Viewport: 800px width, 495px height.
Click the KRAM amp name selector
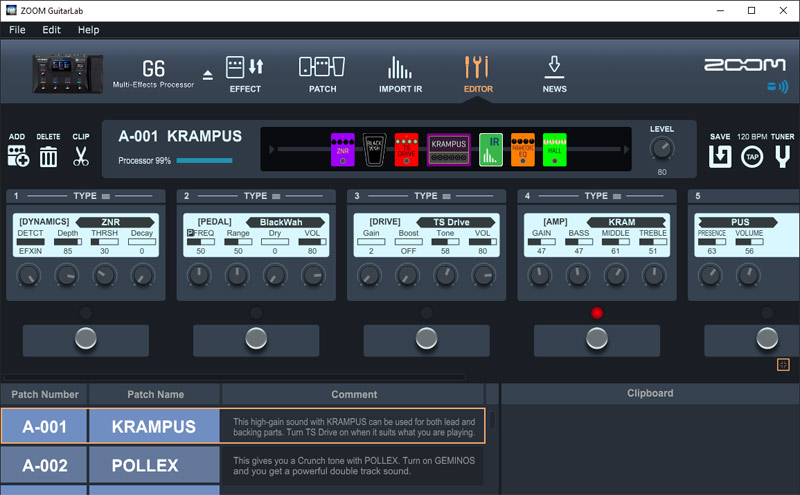[626, 222]
